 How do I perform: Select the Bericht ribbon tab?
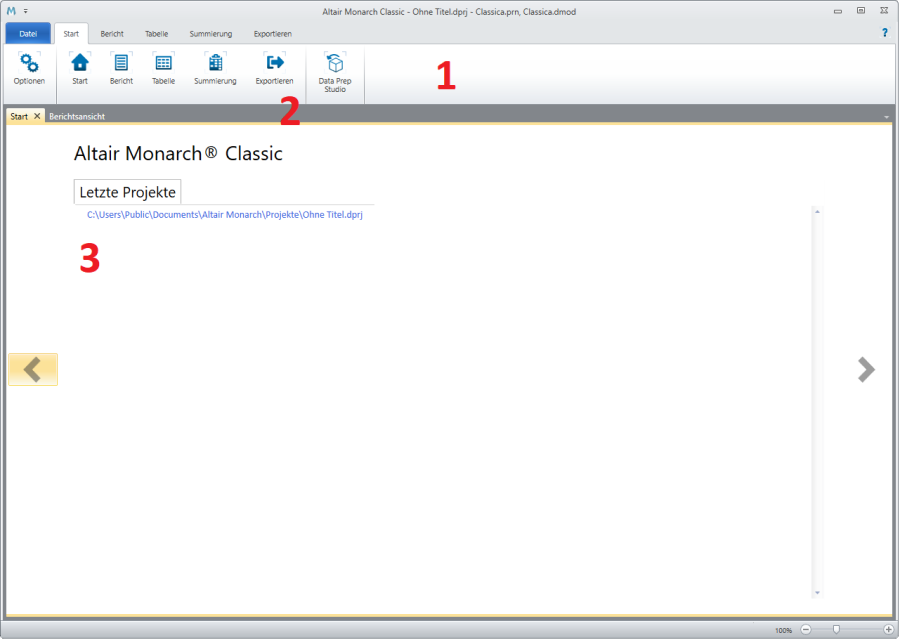point(112,34)
